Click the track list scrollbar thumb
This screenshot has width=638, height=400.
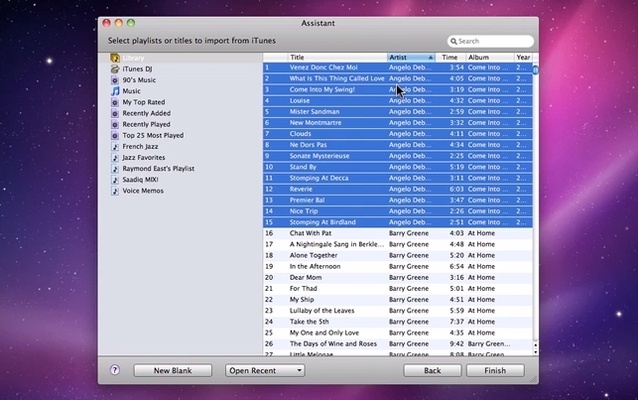coord(535,70)
